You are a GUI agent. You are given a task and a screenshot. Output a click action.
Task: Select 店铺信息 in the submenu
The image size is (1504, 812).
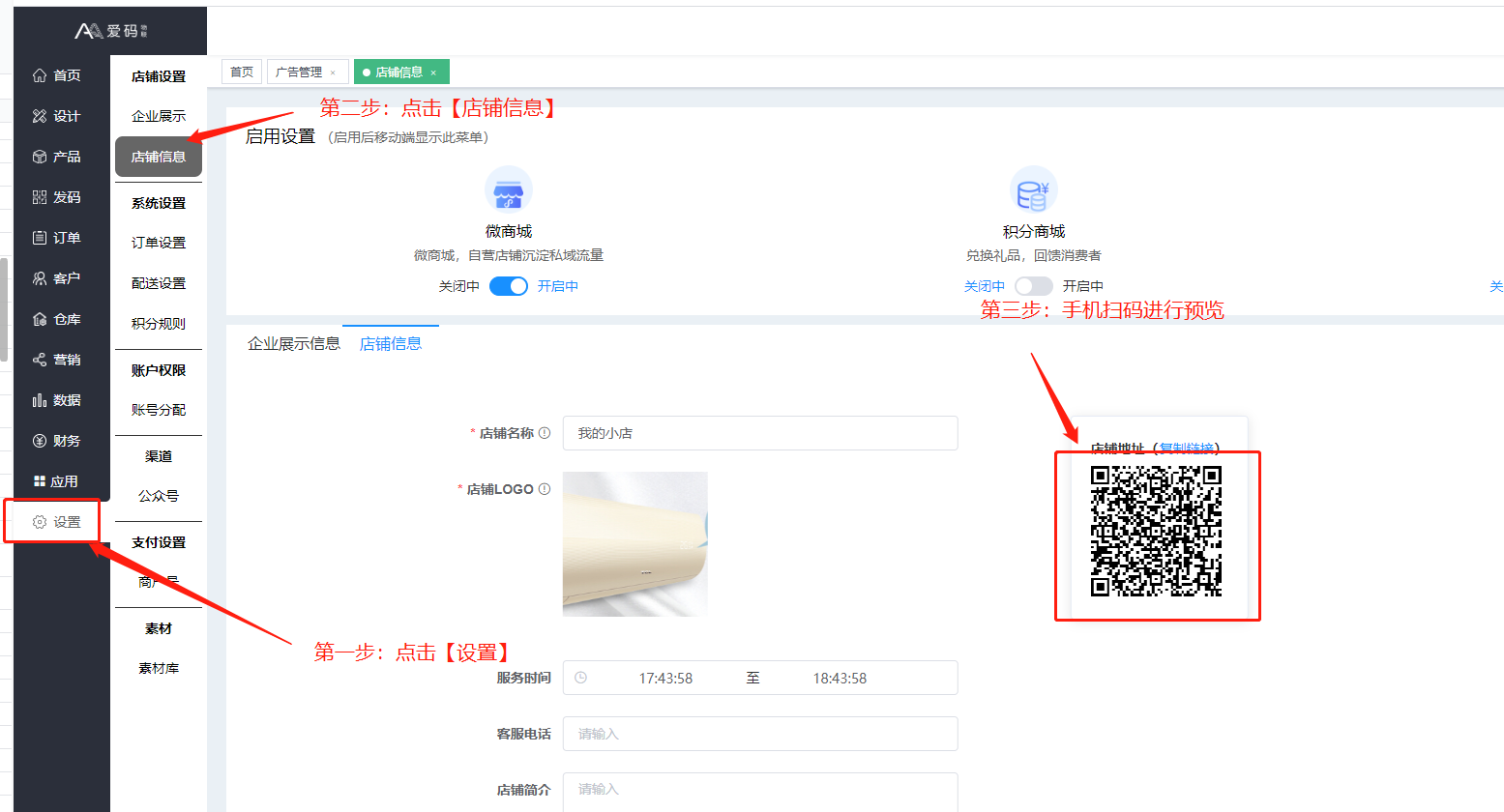(x=159, y=157)
